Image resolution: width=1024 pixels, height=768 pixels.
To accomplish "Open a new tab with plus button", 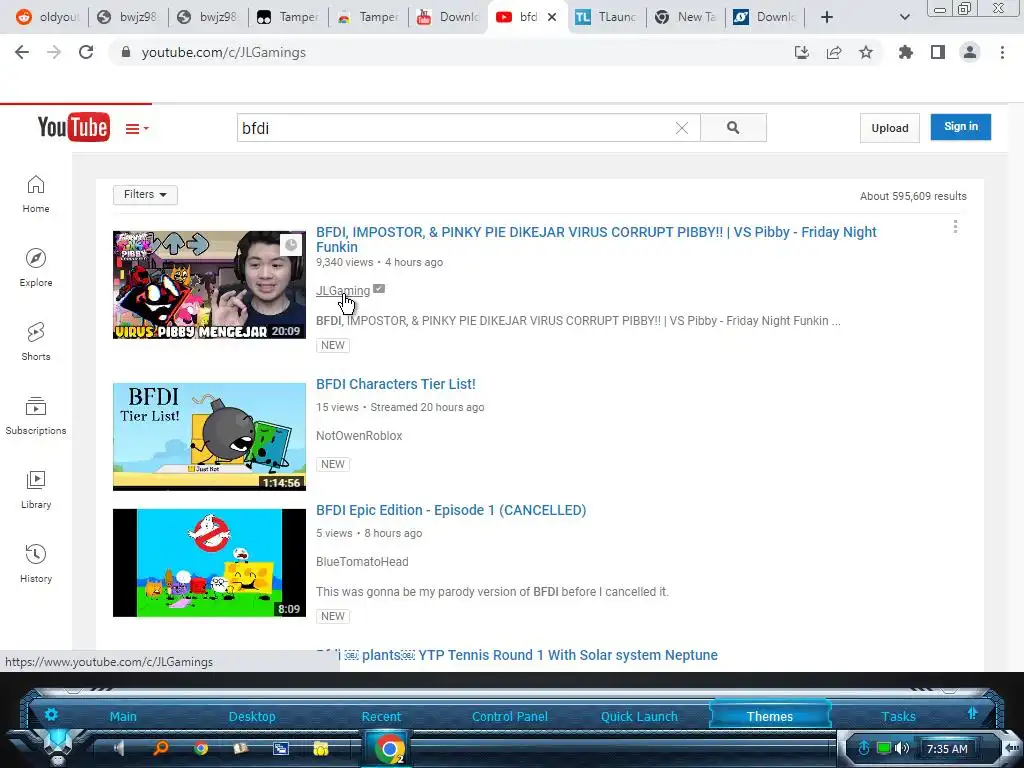I will [x=826, y=17].
